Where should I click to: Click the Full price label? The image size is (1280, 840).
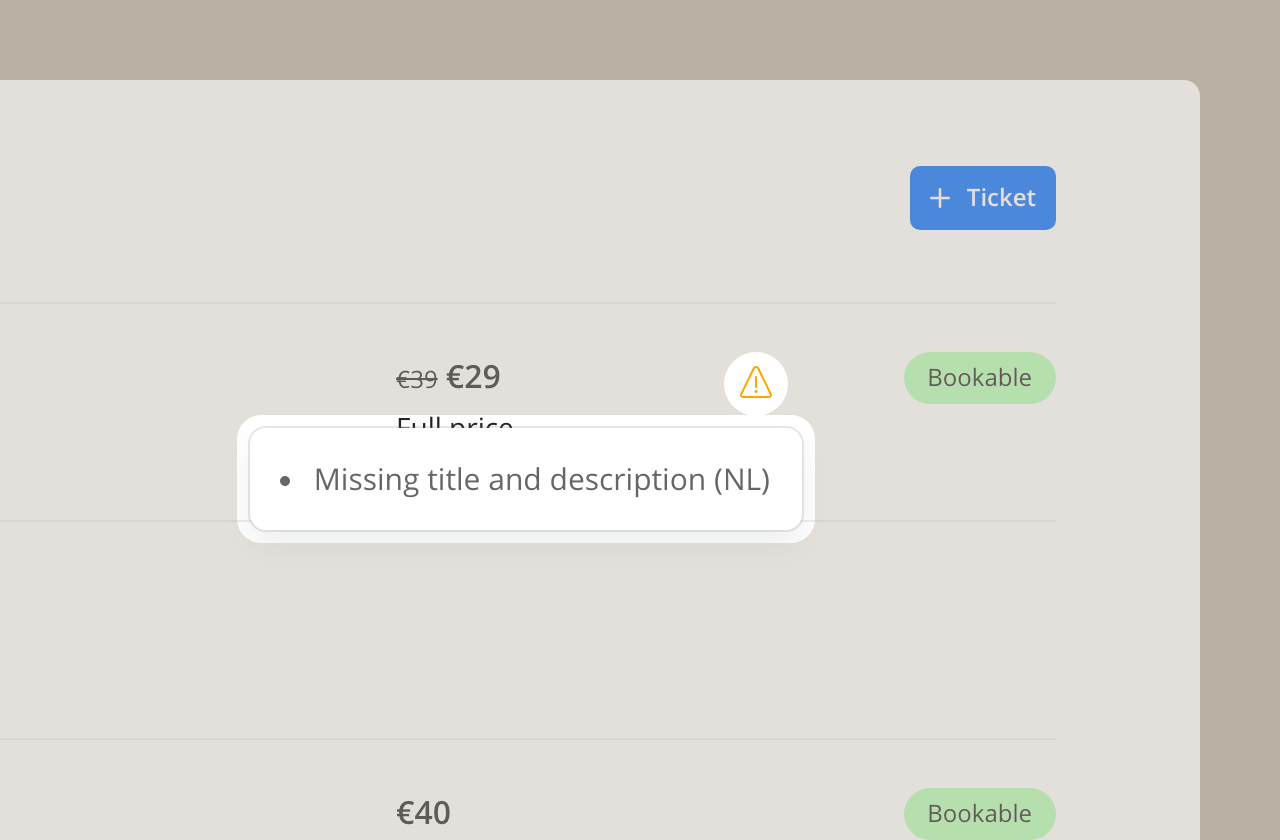pyautogui.click(x=454, y=421)
